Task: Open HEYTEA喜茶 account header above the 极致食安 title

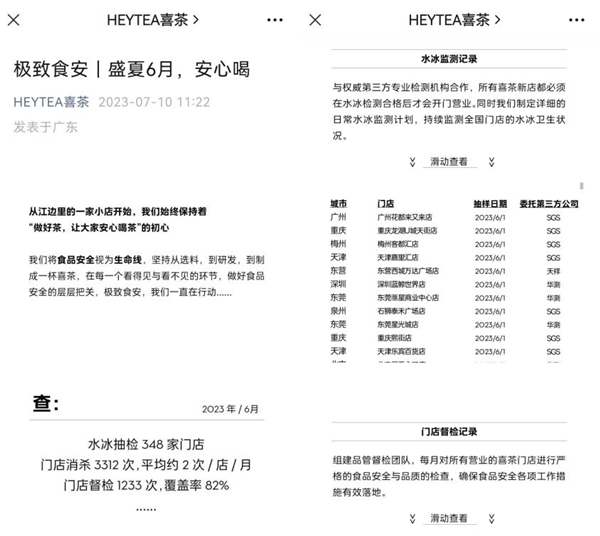Action: coord(153,20)
